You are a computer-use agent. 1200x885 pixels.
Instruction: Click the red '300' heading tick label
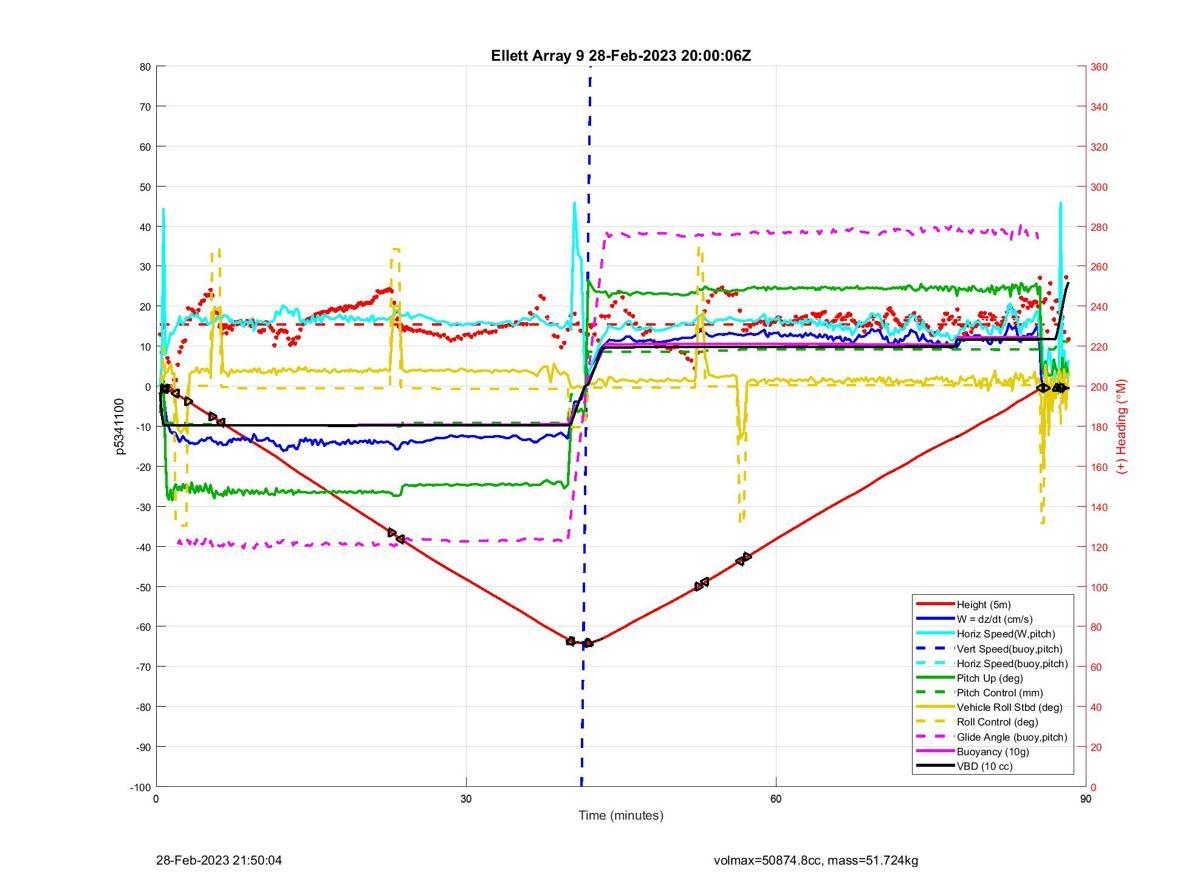click(x=1099, y=187)
